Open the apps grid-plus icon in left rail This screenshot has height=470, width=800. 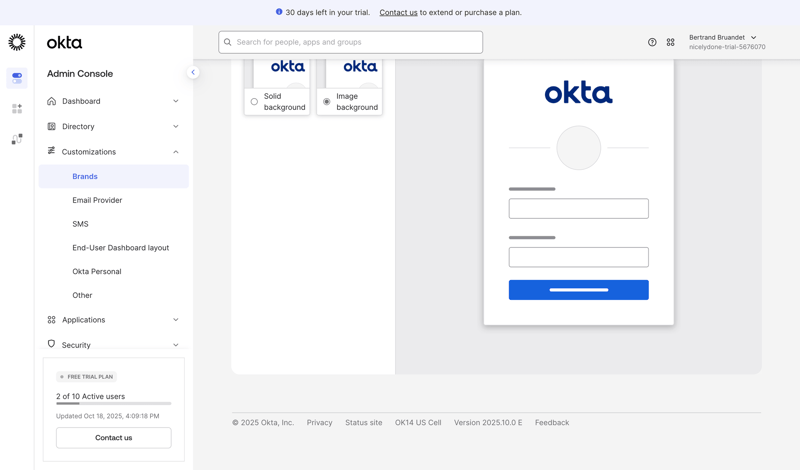coord(17,109)
